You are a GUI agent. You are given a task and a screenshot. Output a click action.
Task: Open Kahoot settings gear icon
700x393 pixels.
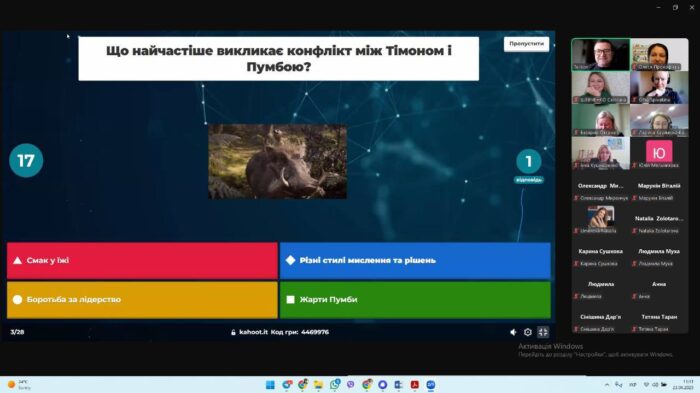point(528,332)
